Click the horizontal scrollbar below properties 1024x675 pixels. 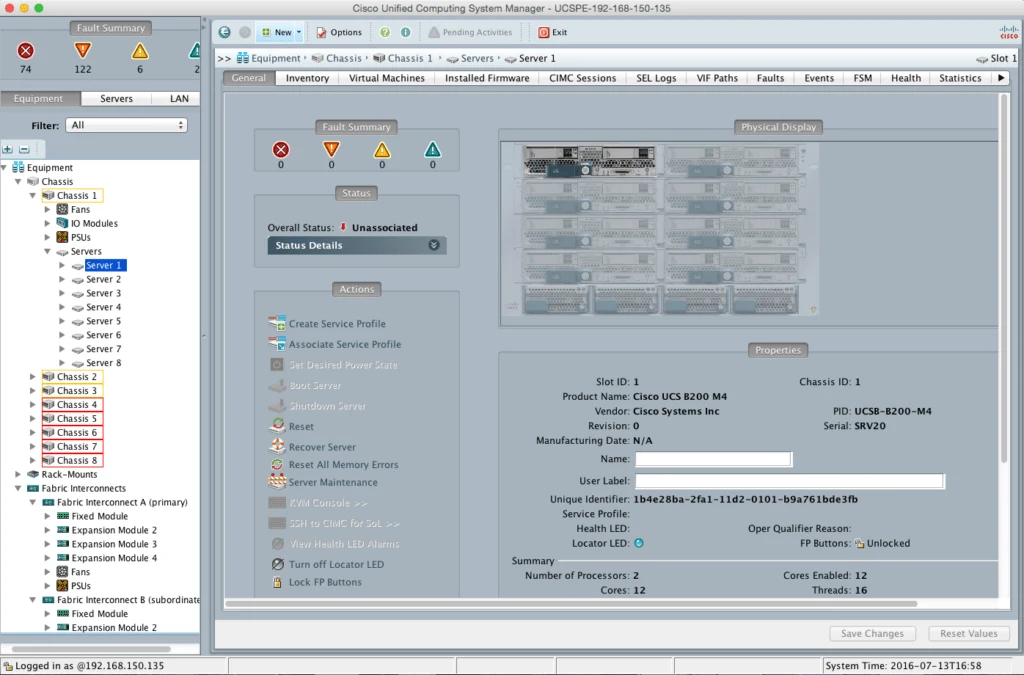[571, 603]
